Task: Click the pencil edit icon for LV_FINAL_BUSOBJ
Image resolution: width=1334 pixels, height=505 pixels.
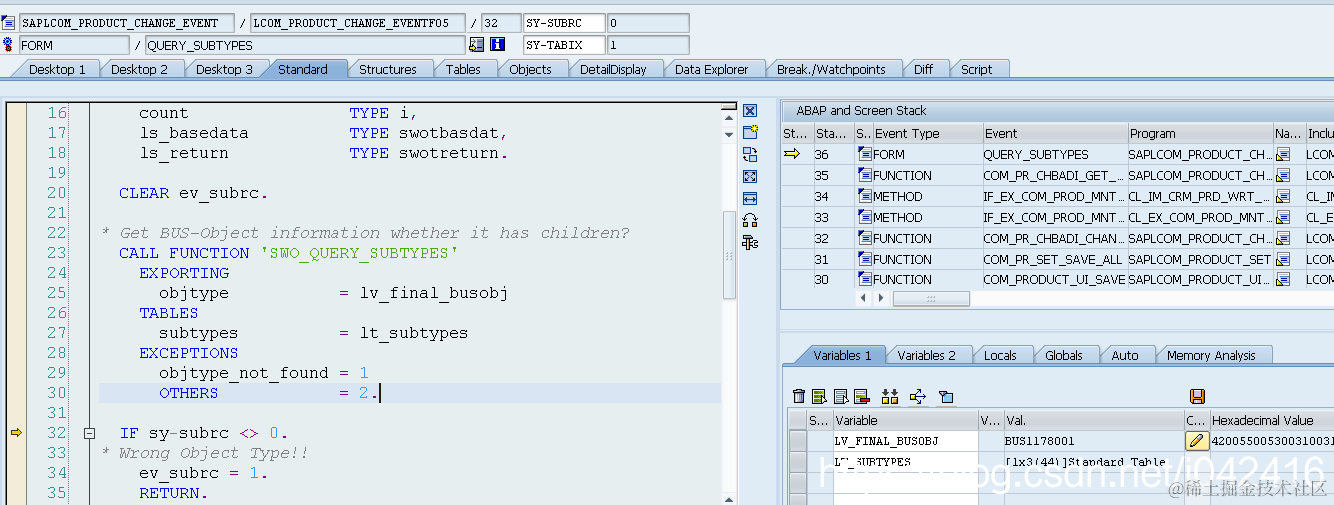Action: point(1197,441)
